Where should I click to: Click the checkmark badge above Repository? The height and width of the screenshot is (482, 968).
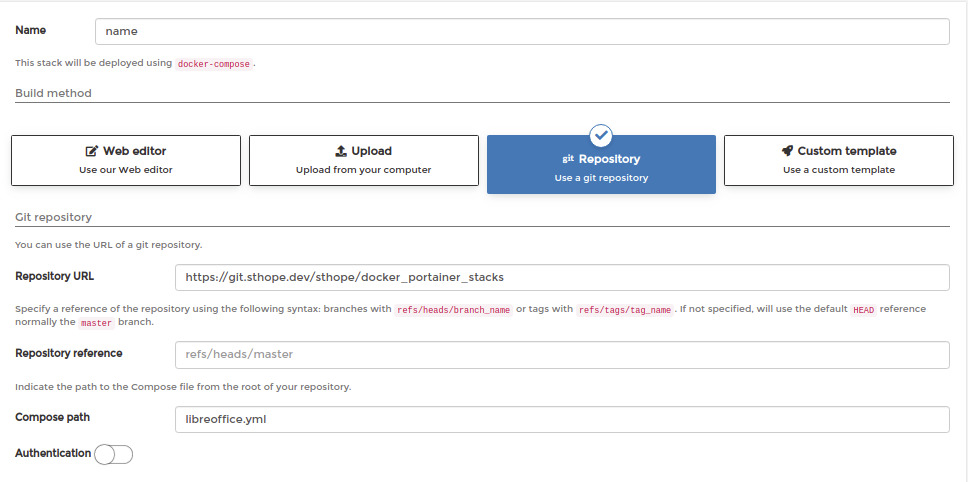(x=601, y=135)
